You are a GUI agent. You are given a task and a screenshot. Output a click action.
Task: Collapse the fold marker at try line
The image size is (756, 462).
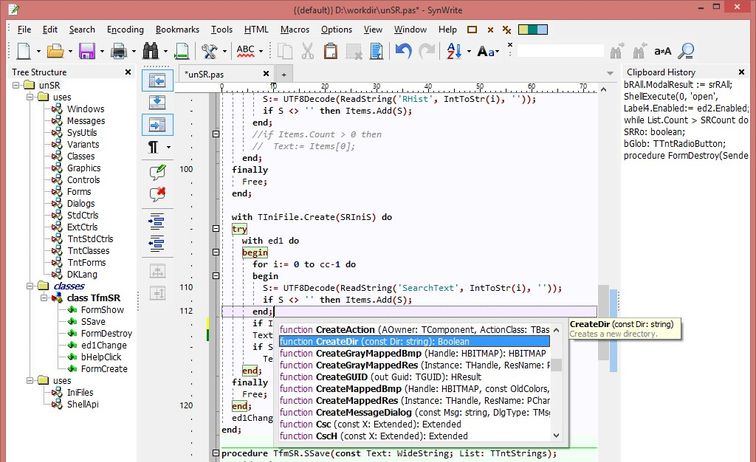coord(216,229)
